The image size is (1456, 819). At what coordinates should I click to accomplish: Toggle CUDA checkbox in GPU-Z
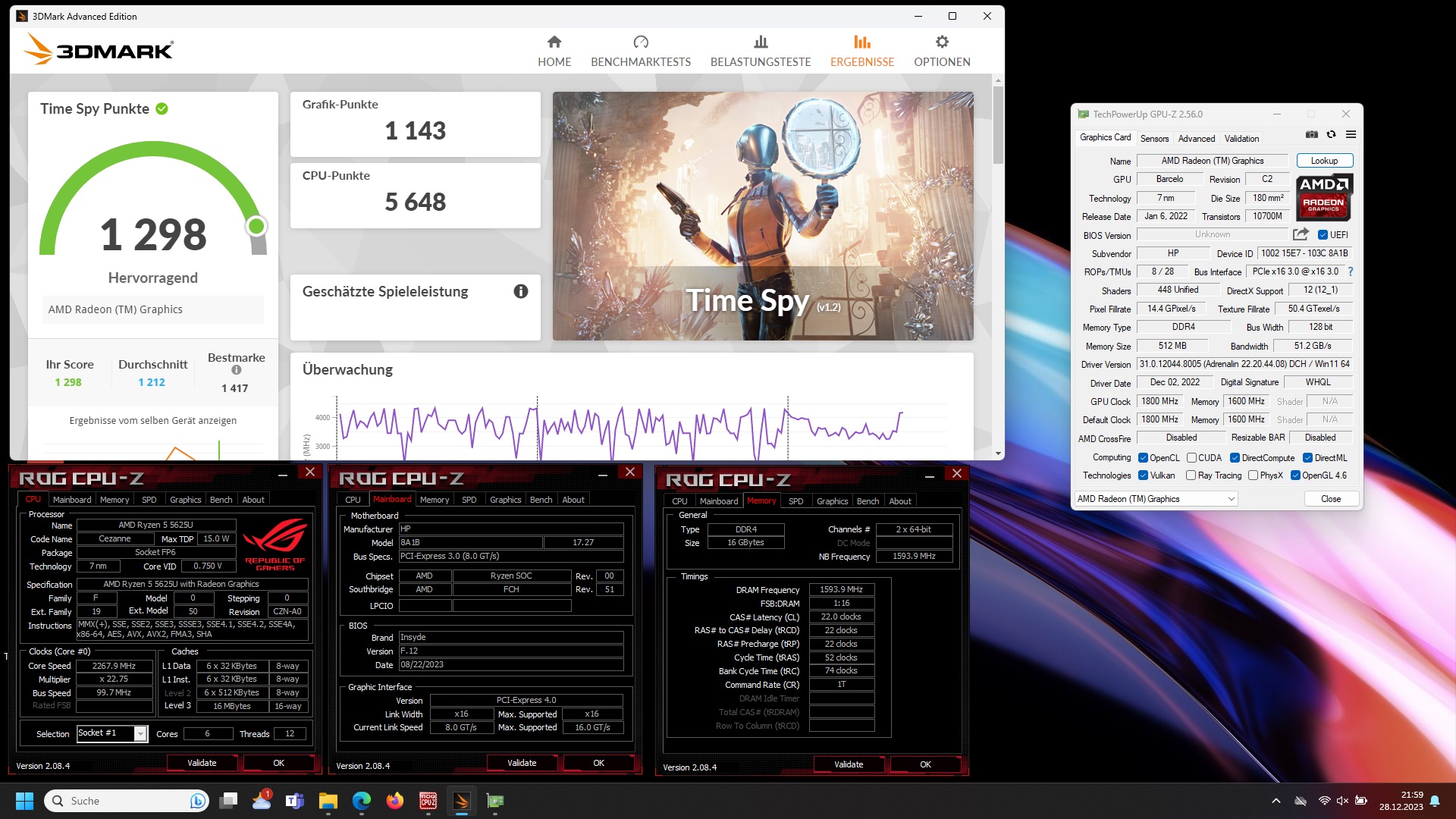coord(1191,458)
